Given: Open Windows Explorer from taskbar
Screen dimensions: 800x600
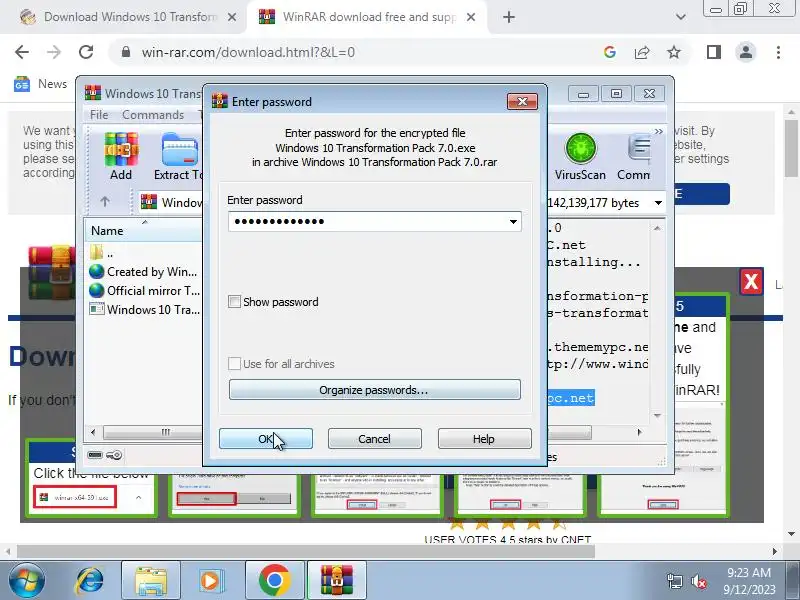Looking at the screenshot, I should pyautogui.click(x=151, y=581).
